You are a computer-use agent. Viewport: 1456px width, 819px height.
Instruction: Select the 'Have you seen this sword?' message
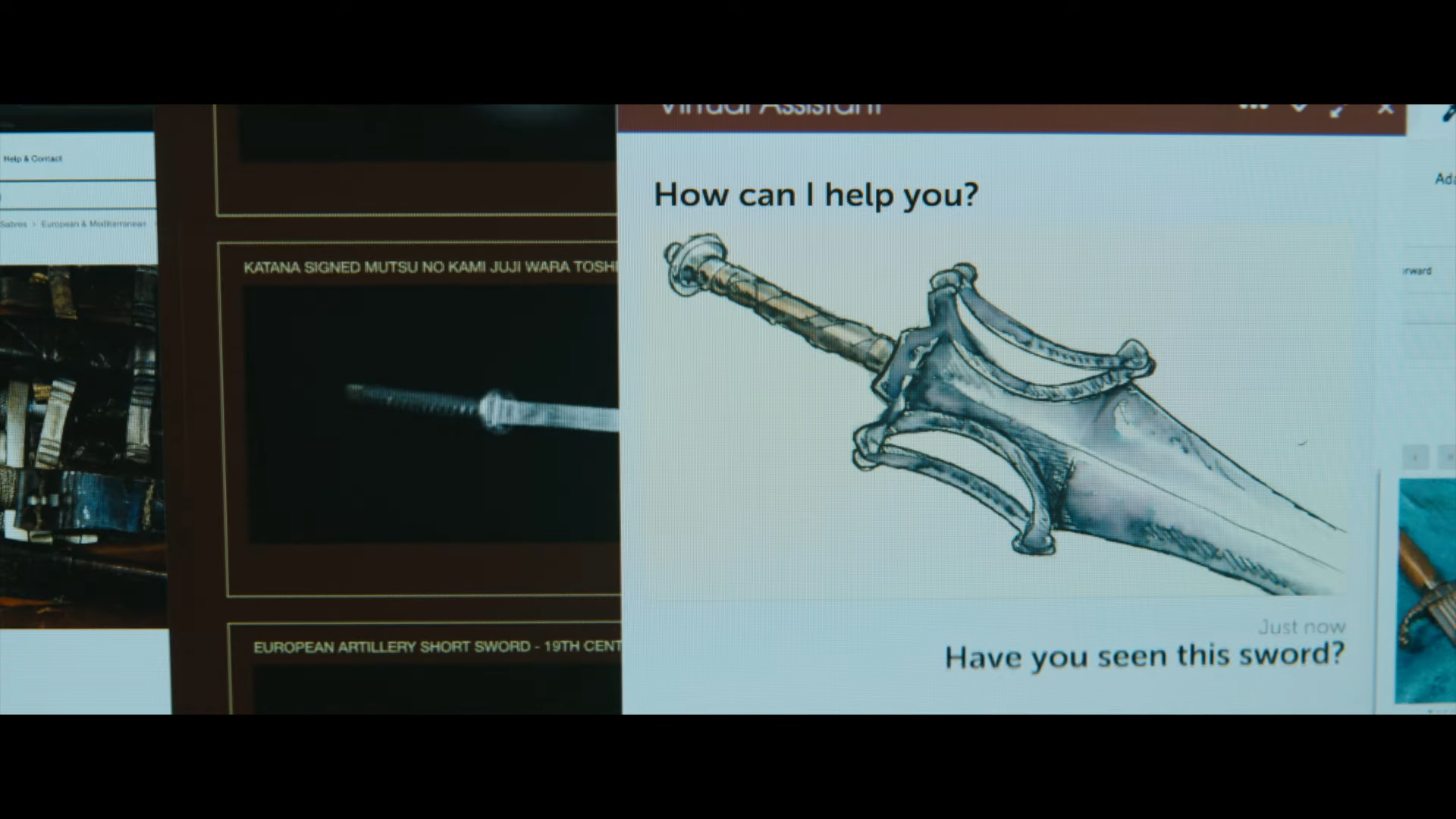coord(1144,655)
